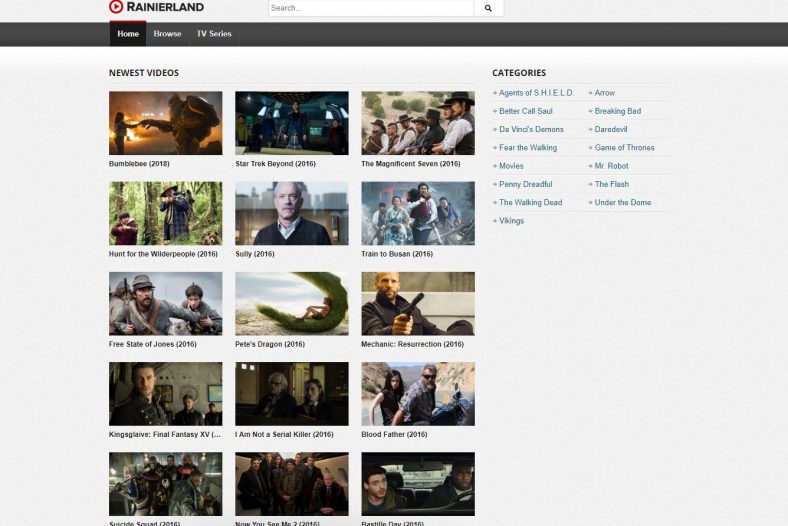
Task: Focus the Search input field
Action: [x=371, y=8]
